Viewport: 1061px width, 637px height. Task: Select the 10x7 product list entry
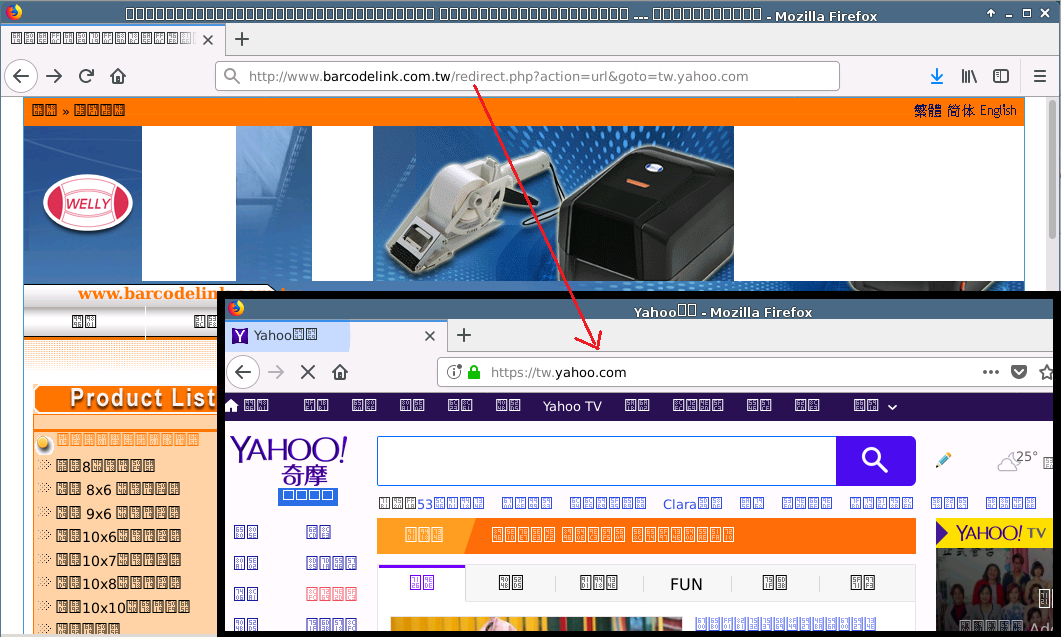(118, 560)
